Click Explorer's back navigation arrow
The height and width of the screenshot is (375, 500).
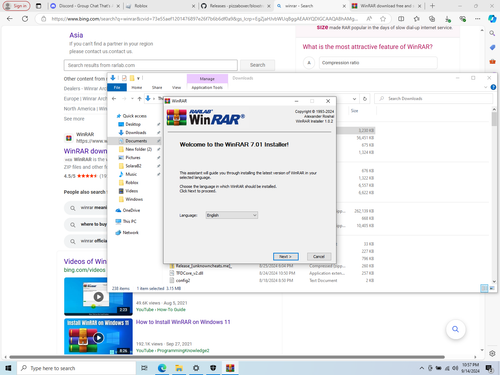114,98
